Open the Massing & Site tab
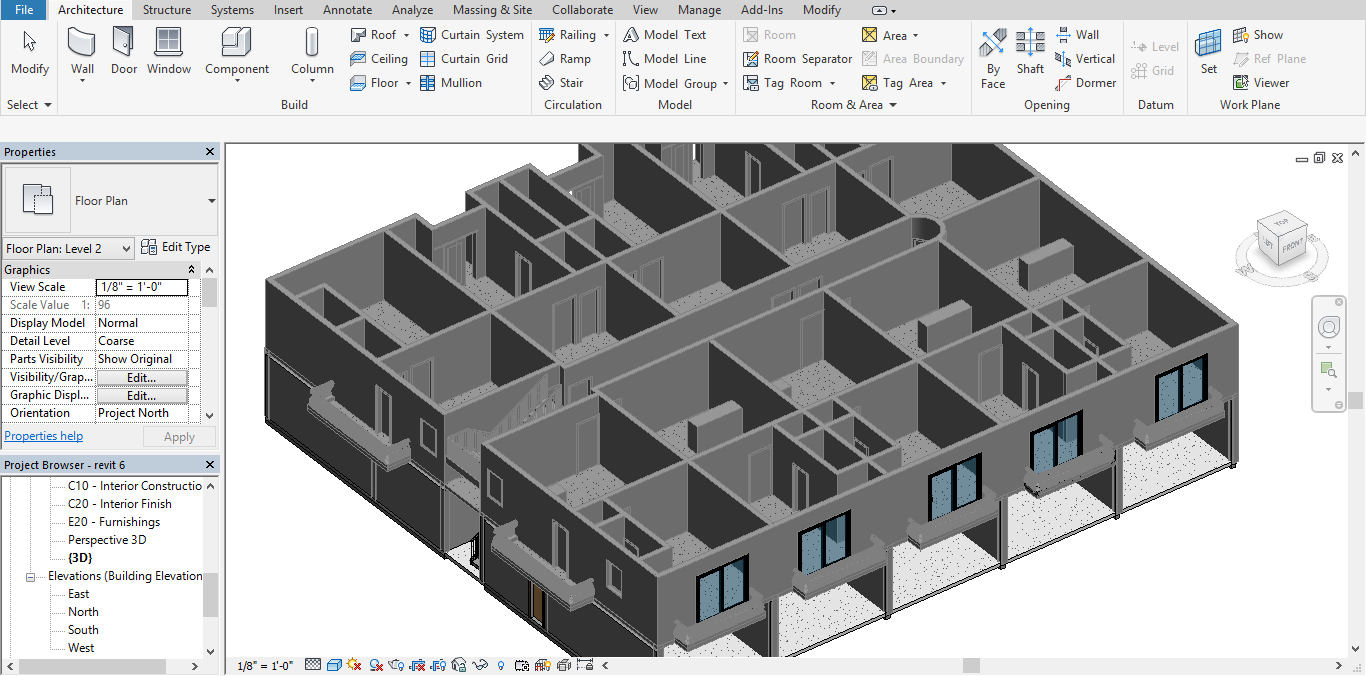The width and height of the screenshot is (1366, 676). (x=492, y=10)
